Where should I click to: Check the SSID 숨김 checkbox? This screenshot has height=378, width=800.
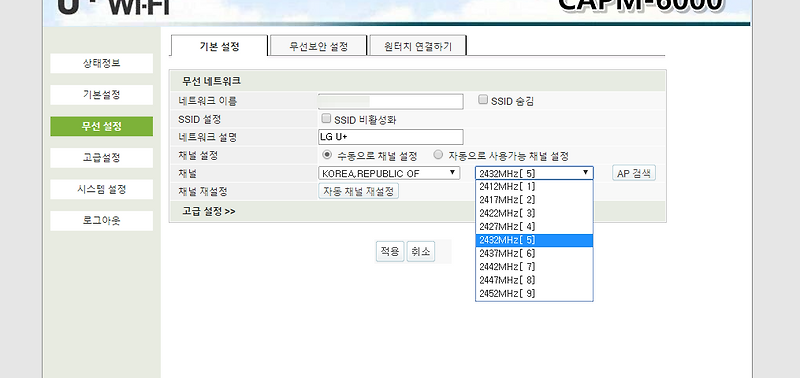[483, 100]
